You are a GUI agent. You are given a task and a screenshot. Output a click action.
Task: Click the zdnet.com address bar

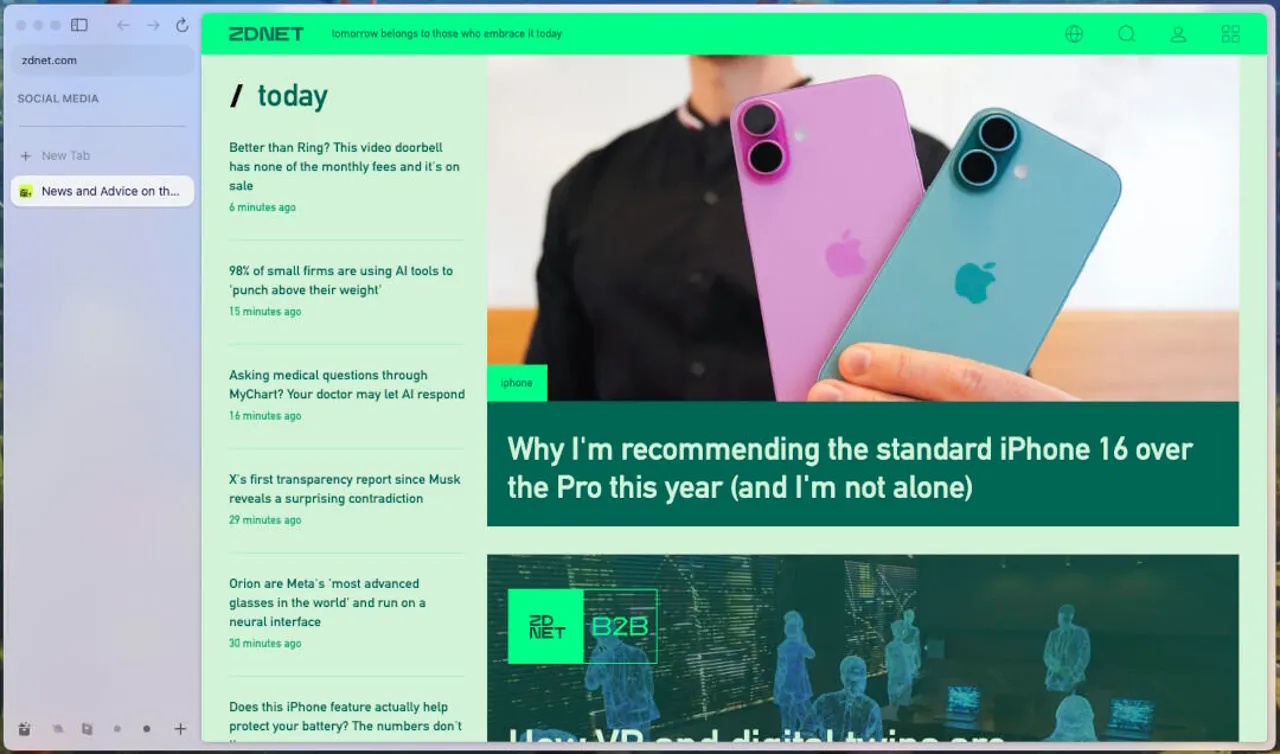[x=102, y=60]
